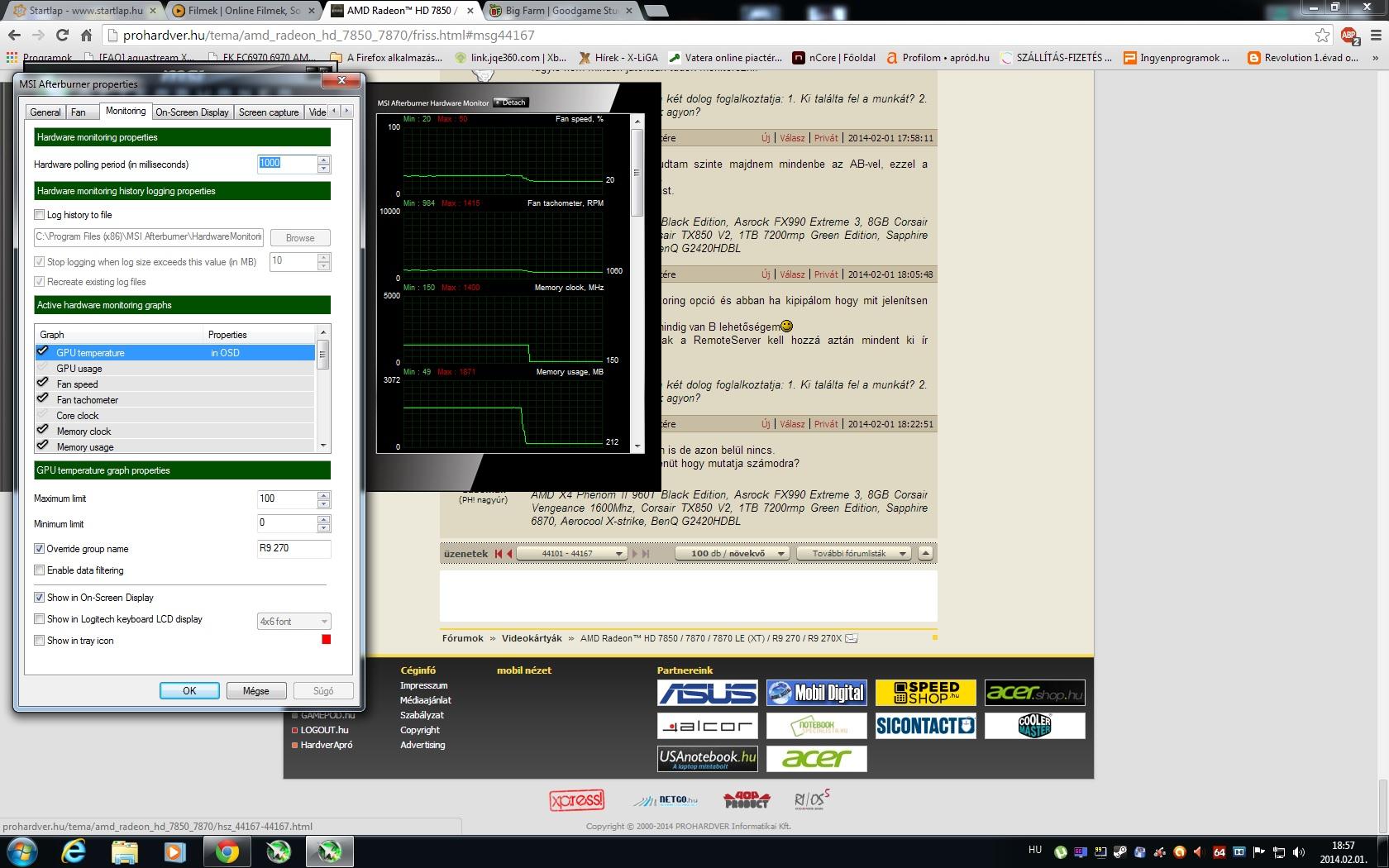Open the 44101 - 44167 message range dropdown
The image size is (1389, 868).
pyautogui.click(x=572, y=554)
